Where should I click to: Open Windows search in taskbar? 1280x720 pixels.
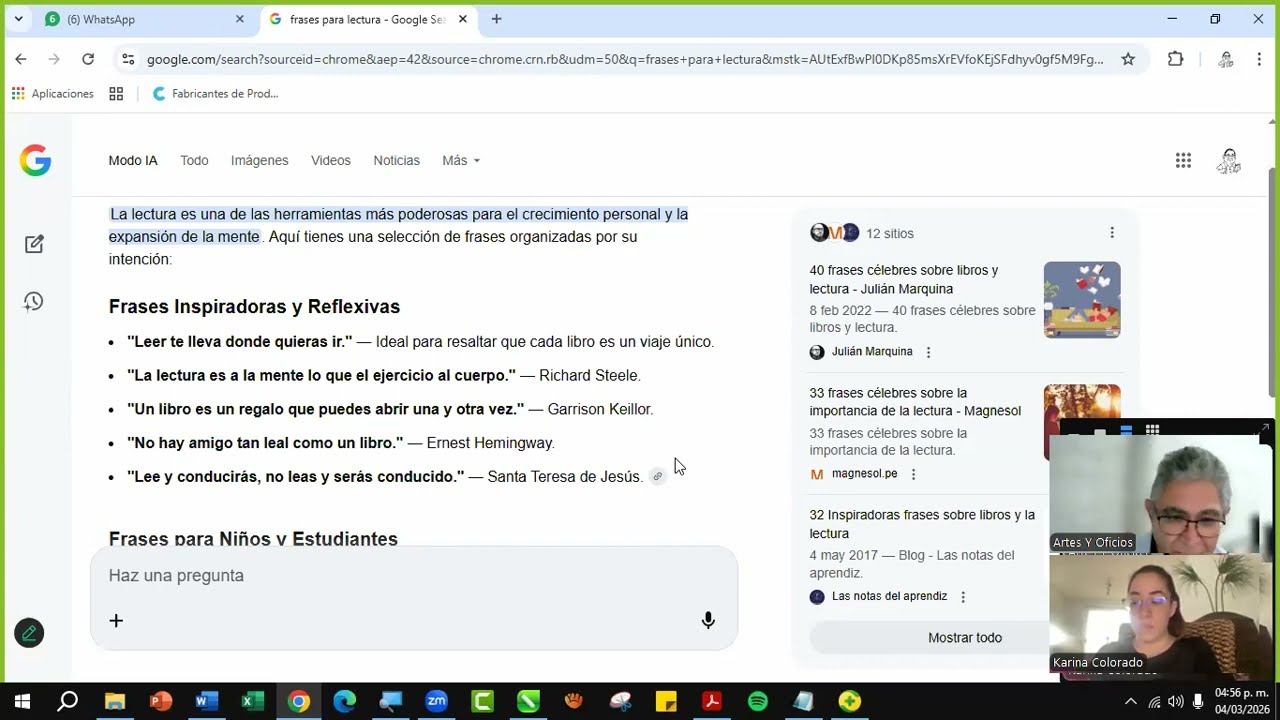tap(68, 701)
